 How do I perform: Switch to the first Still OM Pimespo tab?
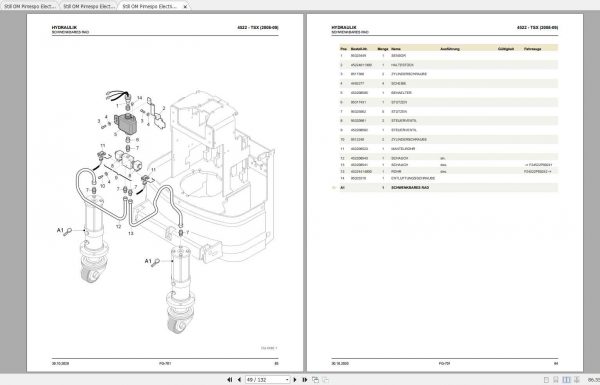click(29, 6)
